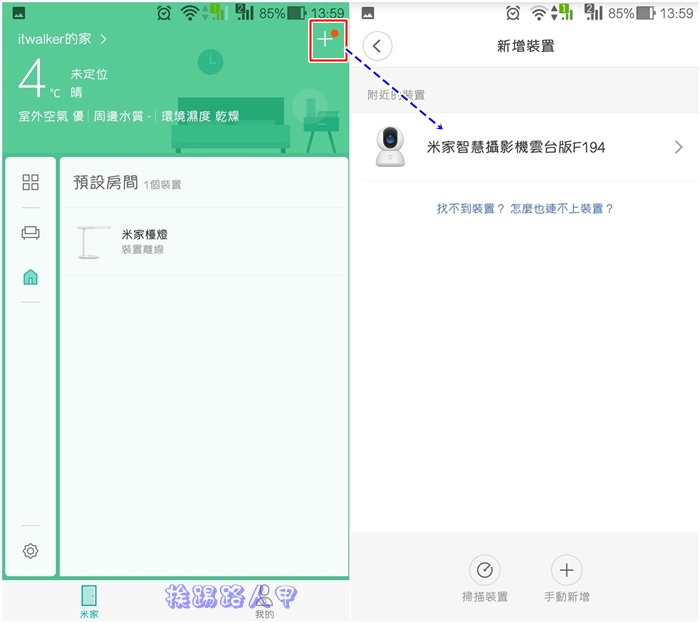This screenshot has width=700, height=623.
Task: Tap the 裝置離線 offline status text
Action: pos(142,249)
